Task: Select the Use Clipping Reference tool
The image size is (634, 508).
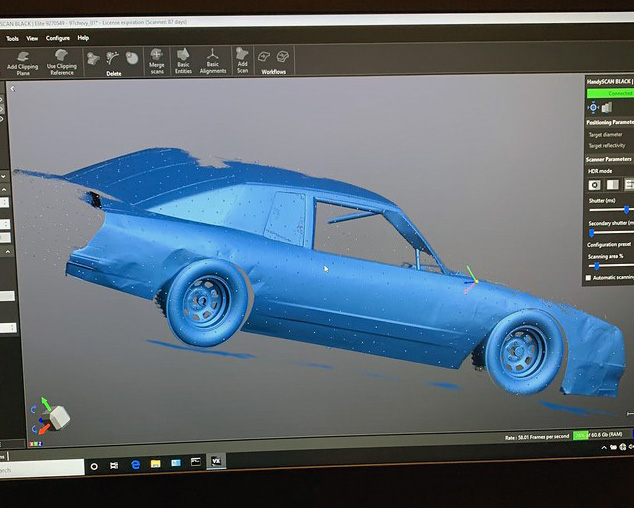Action: pyautogui.click(x=61, y=63)
